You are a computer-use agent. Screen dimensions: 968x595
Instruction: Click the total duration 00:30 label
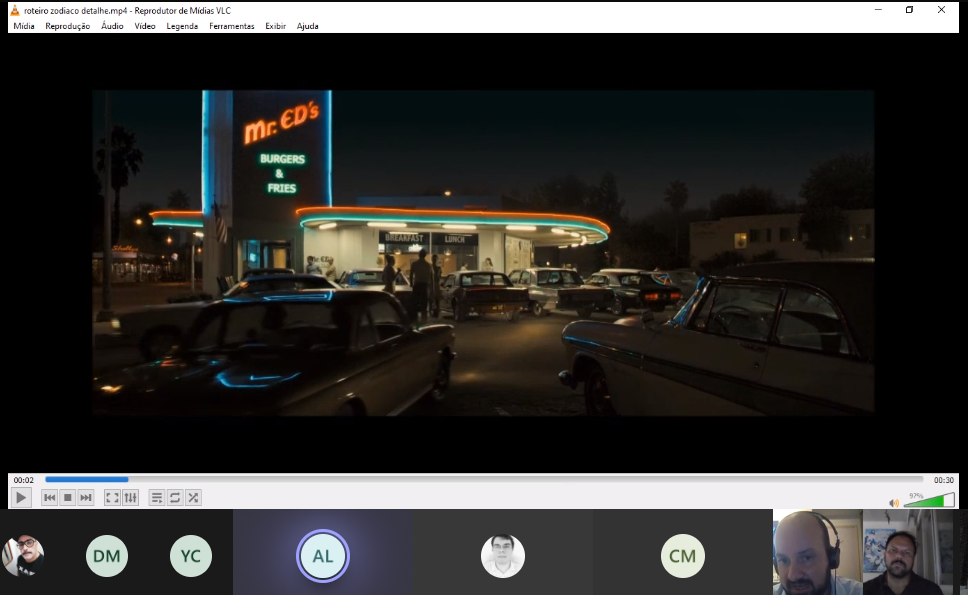[943, 480]
